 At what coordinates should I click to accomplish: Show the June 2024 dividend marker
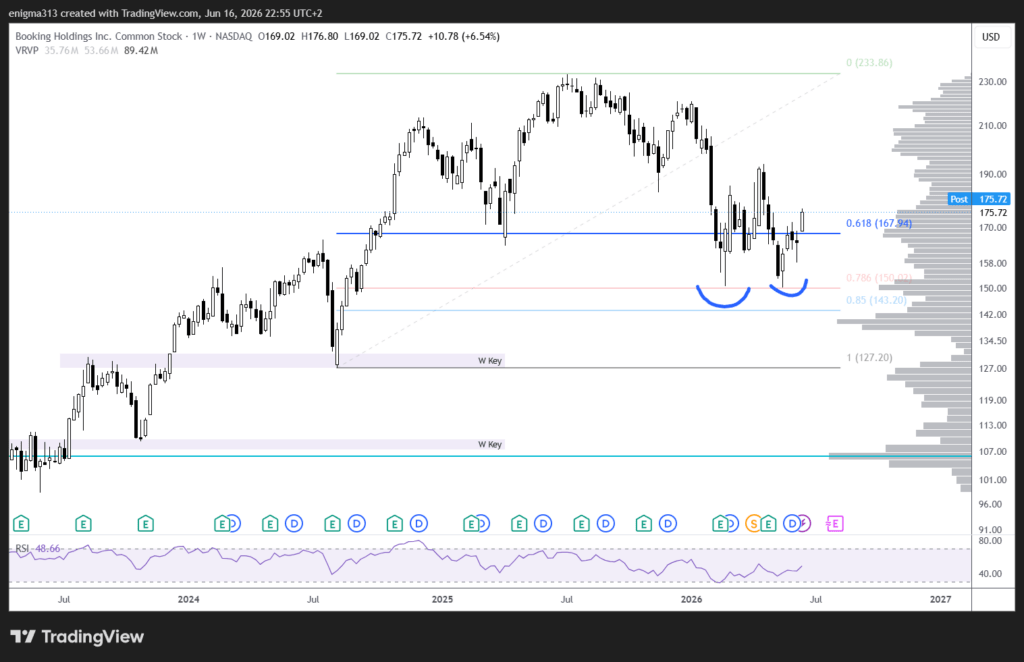(x=294, y=523)
